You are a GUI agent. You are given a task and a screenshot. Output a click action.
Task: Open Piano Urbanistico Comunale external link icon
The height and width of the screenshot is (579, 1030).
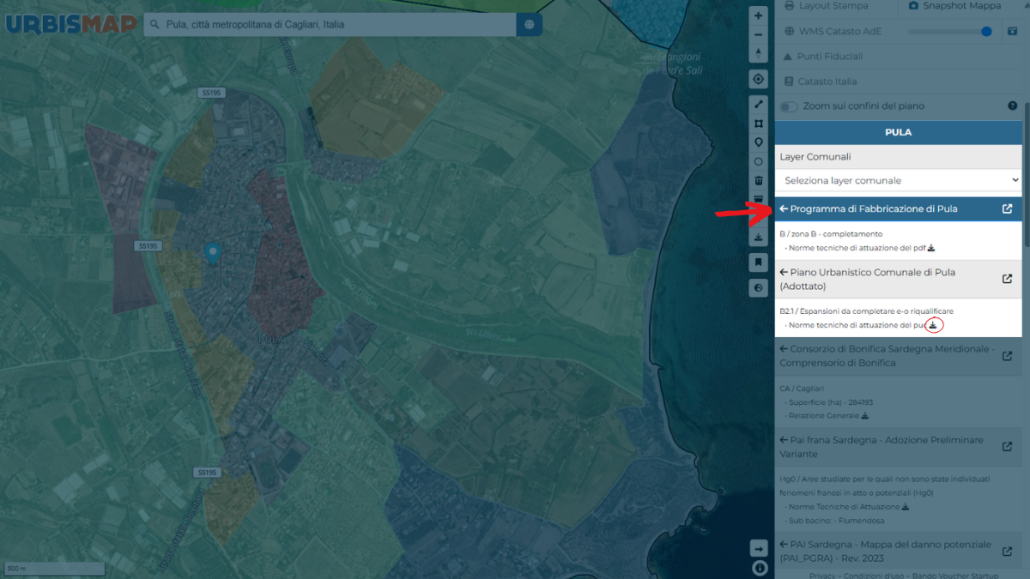click(x=1007, y=279)
